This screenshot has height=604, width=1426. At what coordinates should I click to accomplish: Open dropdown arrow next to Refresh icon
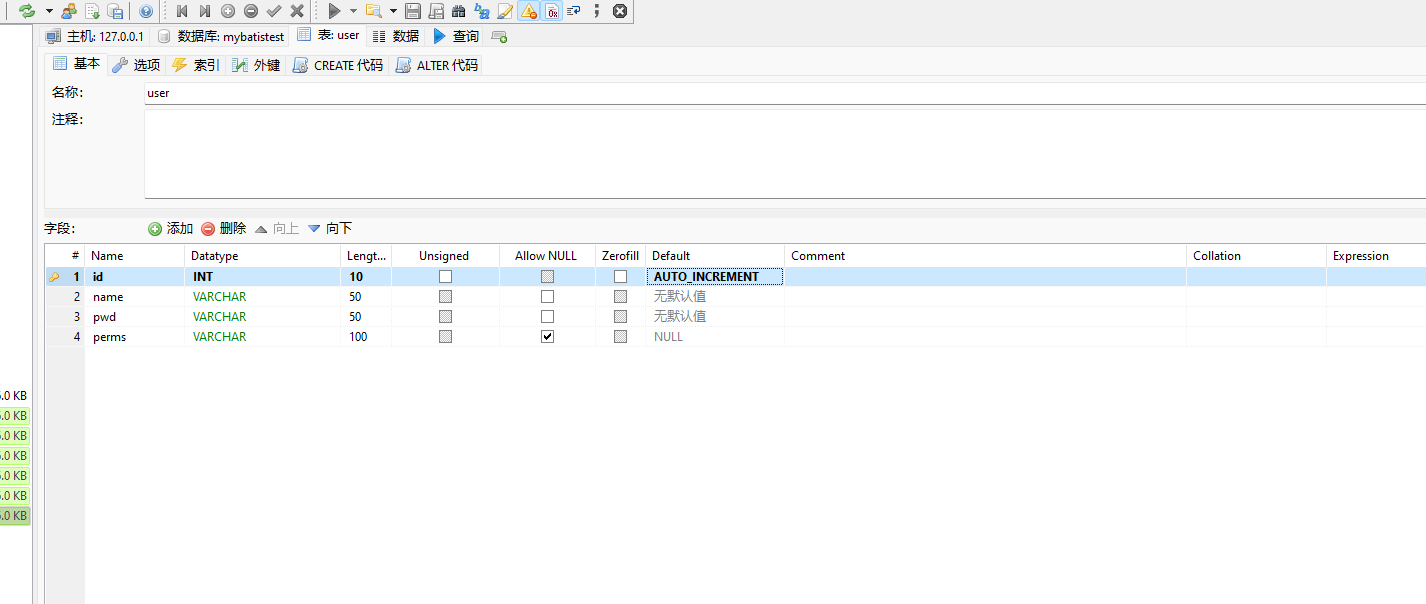tap(49, 11)
